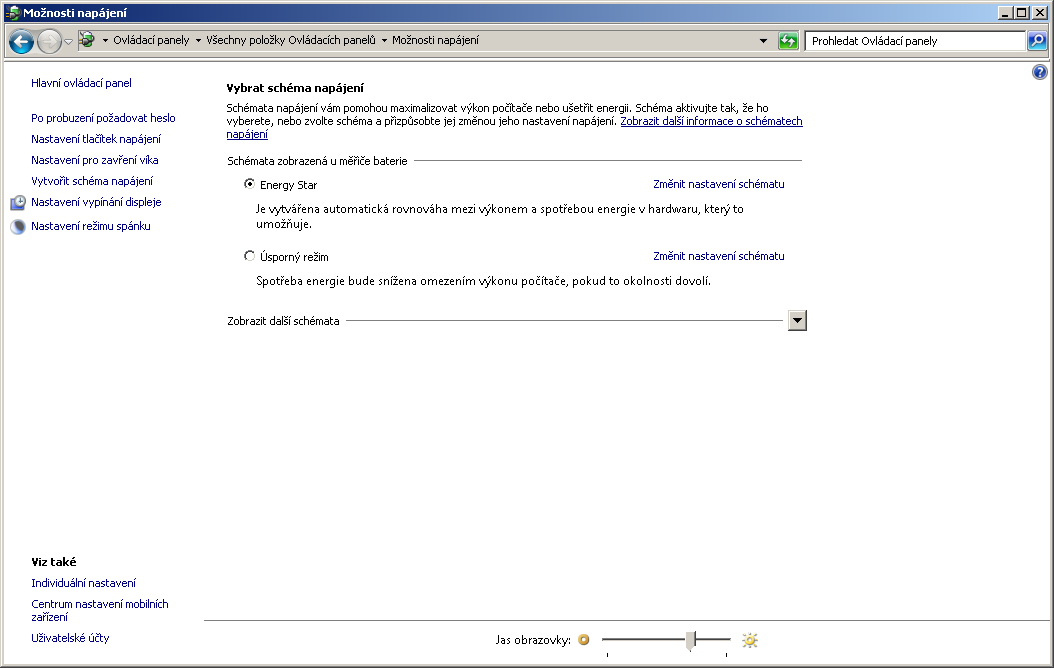
Task: Expand dropdown arrow before Všechny položky Ovládacích panelů
Action: pos(198,40)
